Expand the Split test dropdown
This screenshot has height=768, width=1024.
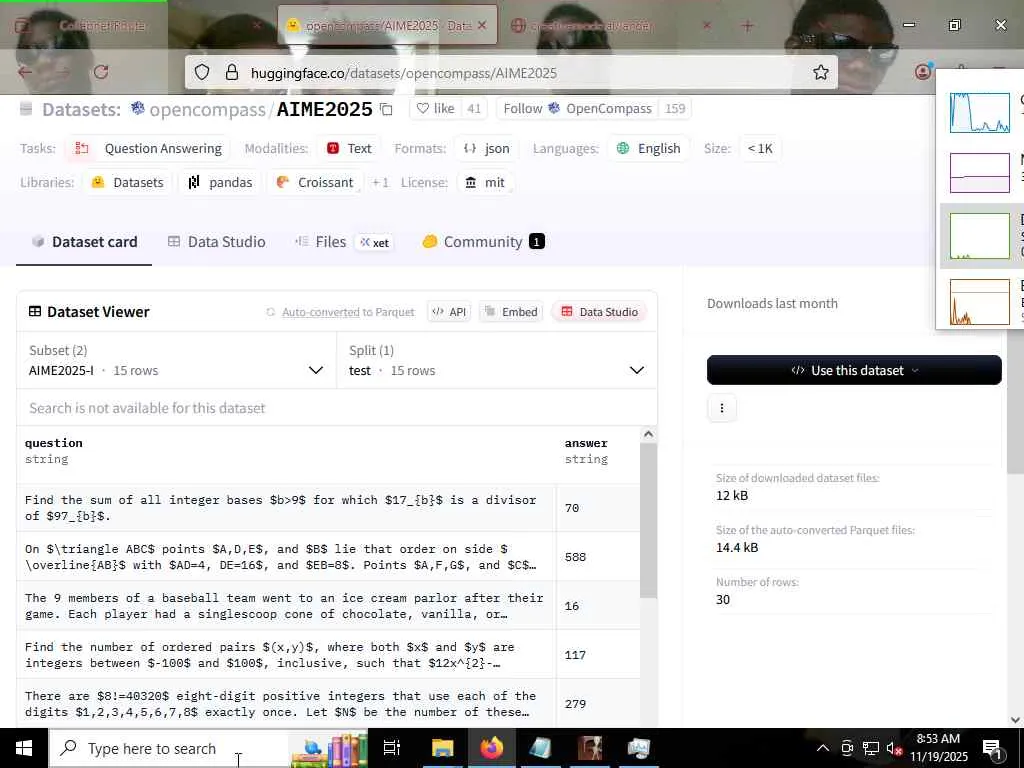pos(497,360)
